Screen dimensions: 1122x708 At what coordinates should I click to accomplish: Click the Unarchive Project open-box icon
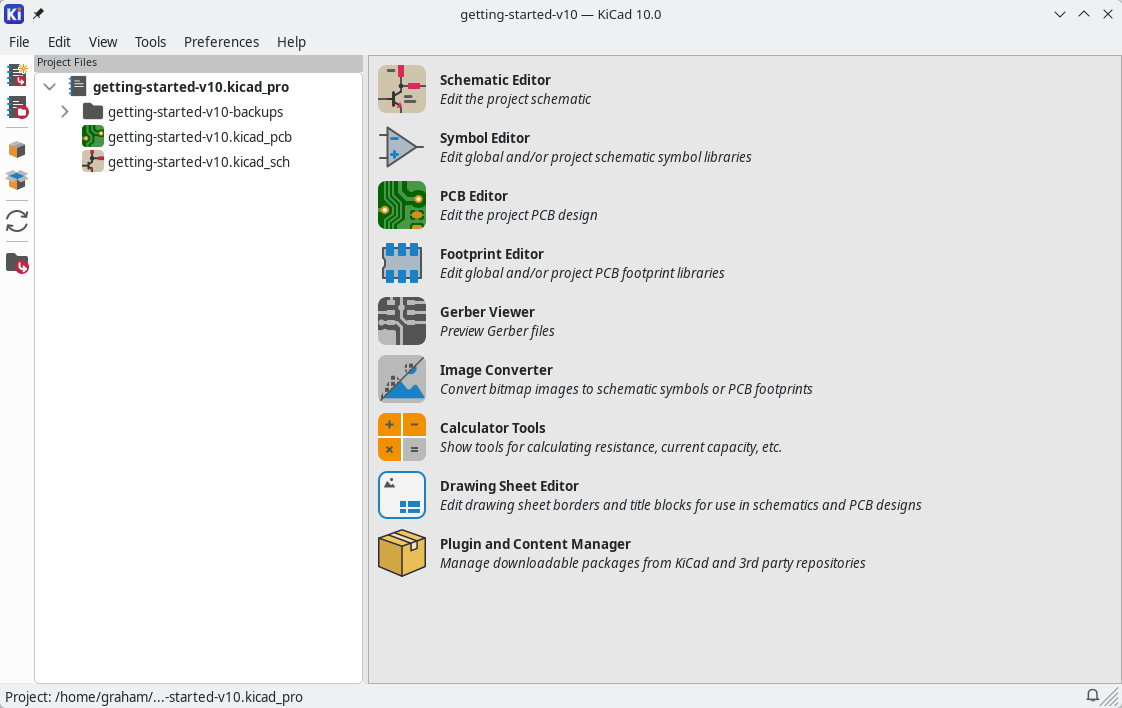(x=17, y=180)
